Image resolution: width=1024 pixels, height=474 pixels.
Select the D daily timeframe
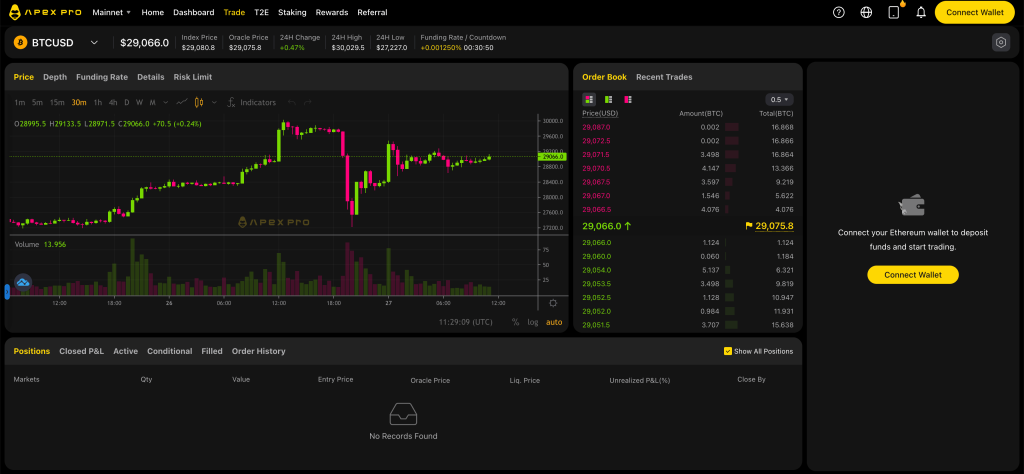(127, 103)
